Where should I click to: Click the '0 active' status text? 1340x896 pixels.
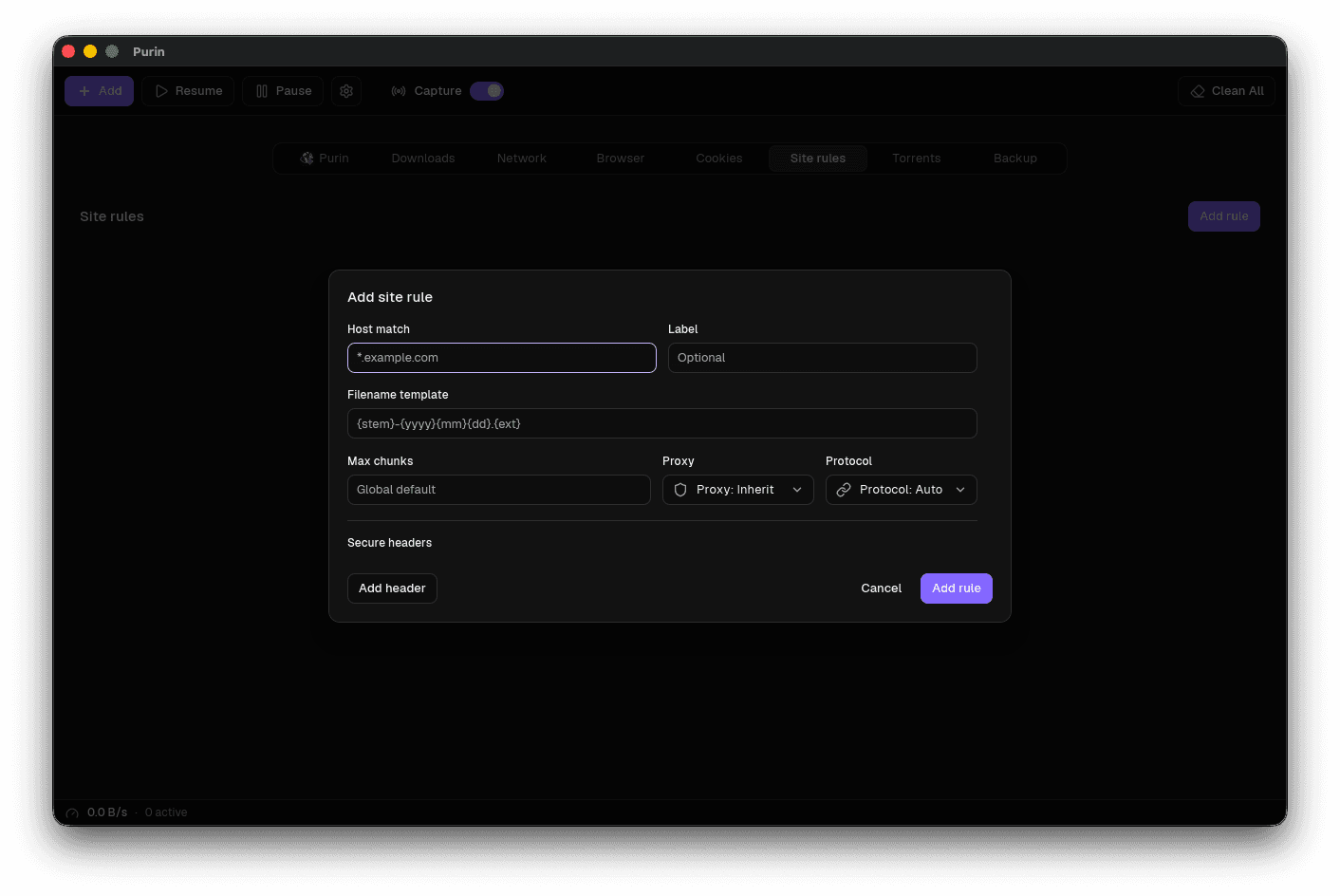point(166,812)
